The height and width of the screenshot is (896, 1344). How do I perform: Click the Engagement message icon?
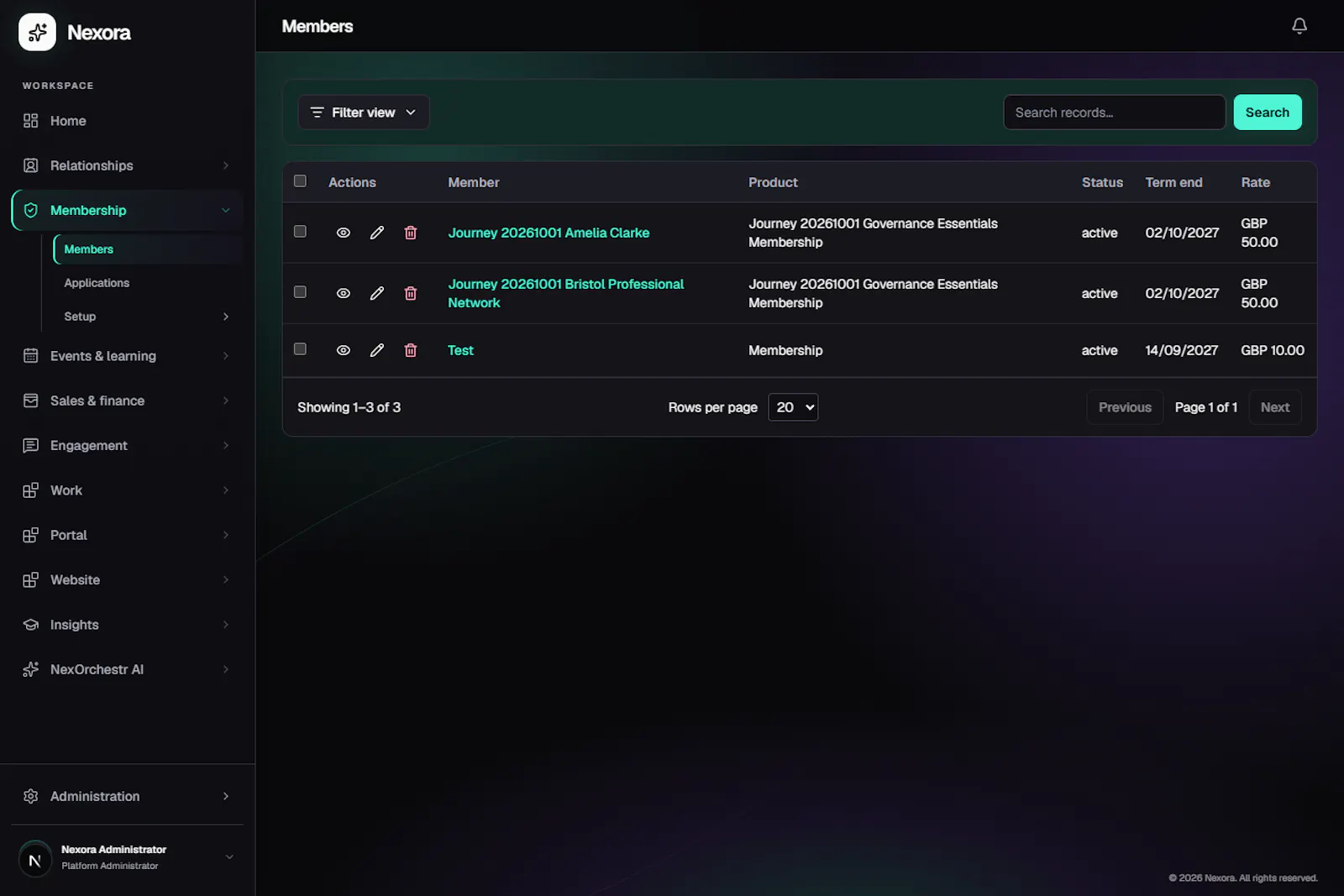(x=31, y=445)
